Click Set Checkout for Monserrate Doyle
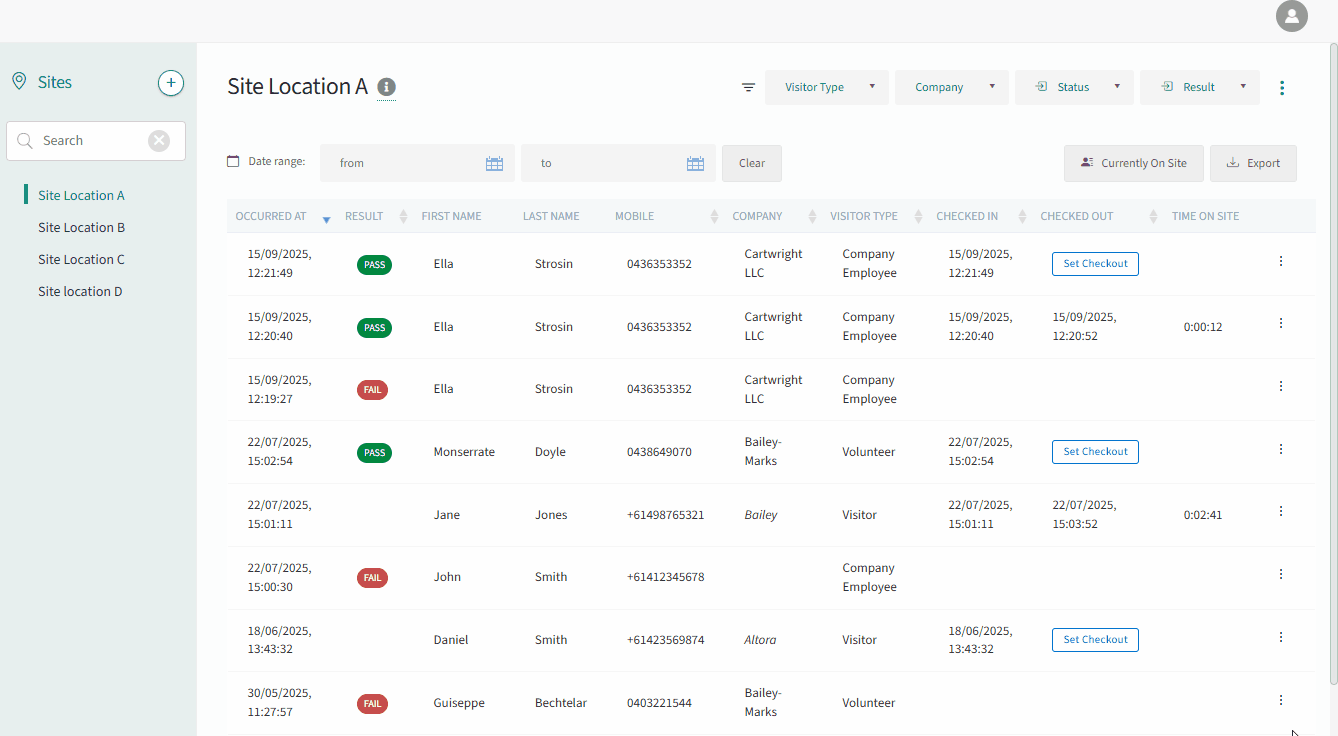Viewport: 1338px width, 736px height. click(1095, 451)
